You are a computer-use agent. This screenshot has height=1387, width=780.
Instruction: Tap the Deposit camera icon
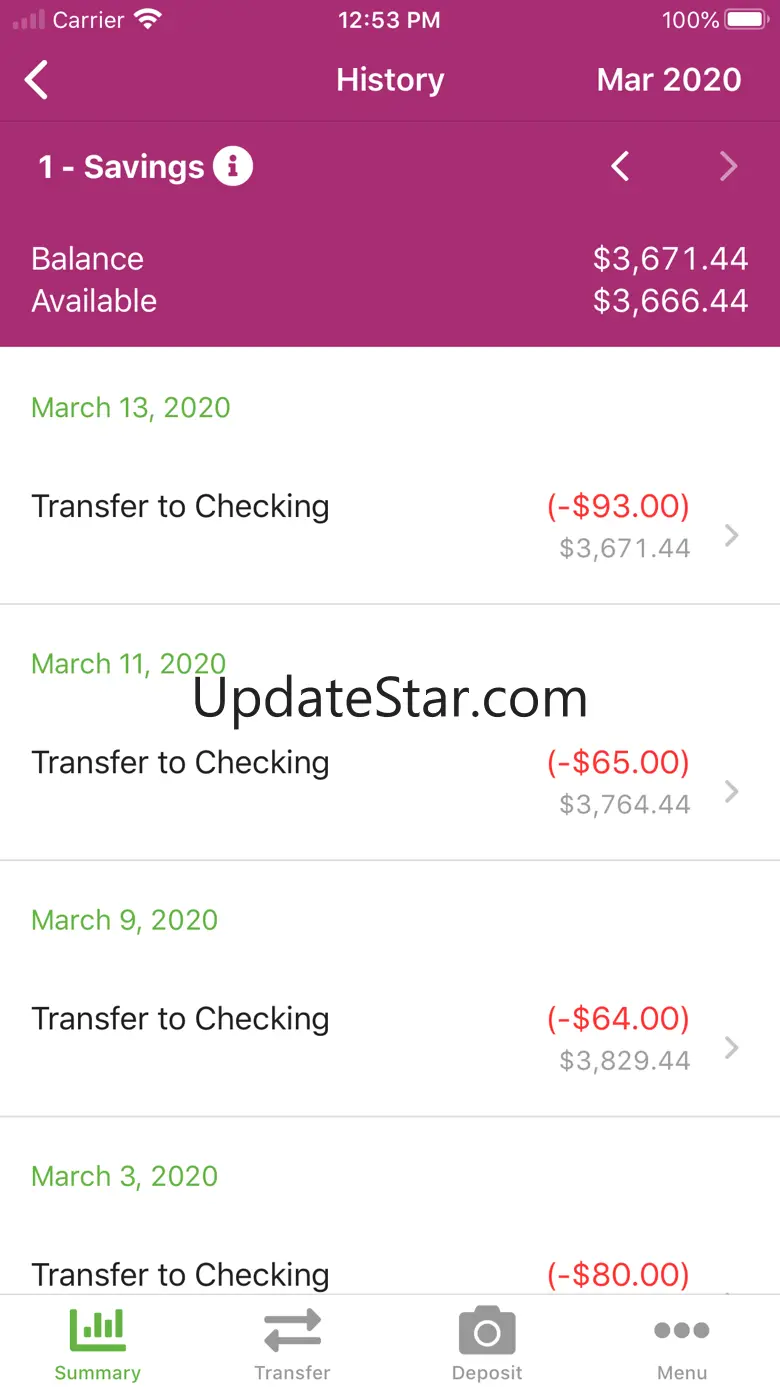[487, 1332]
